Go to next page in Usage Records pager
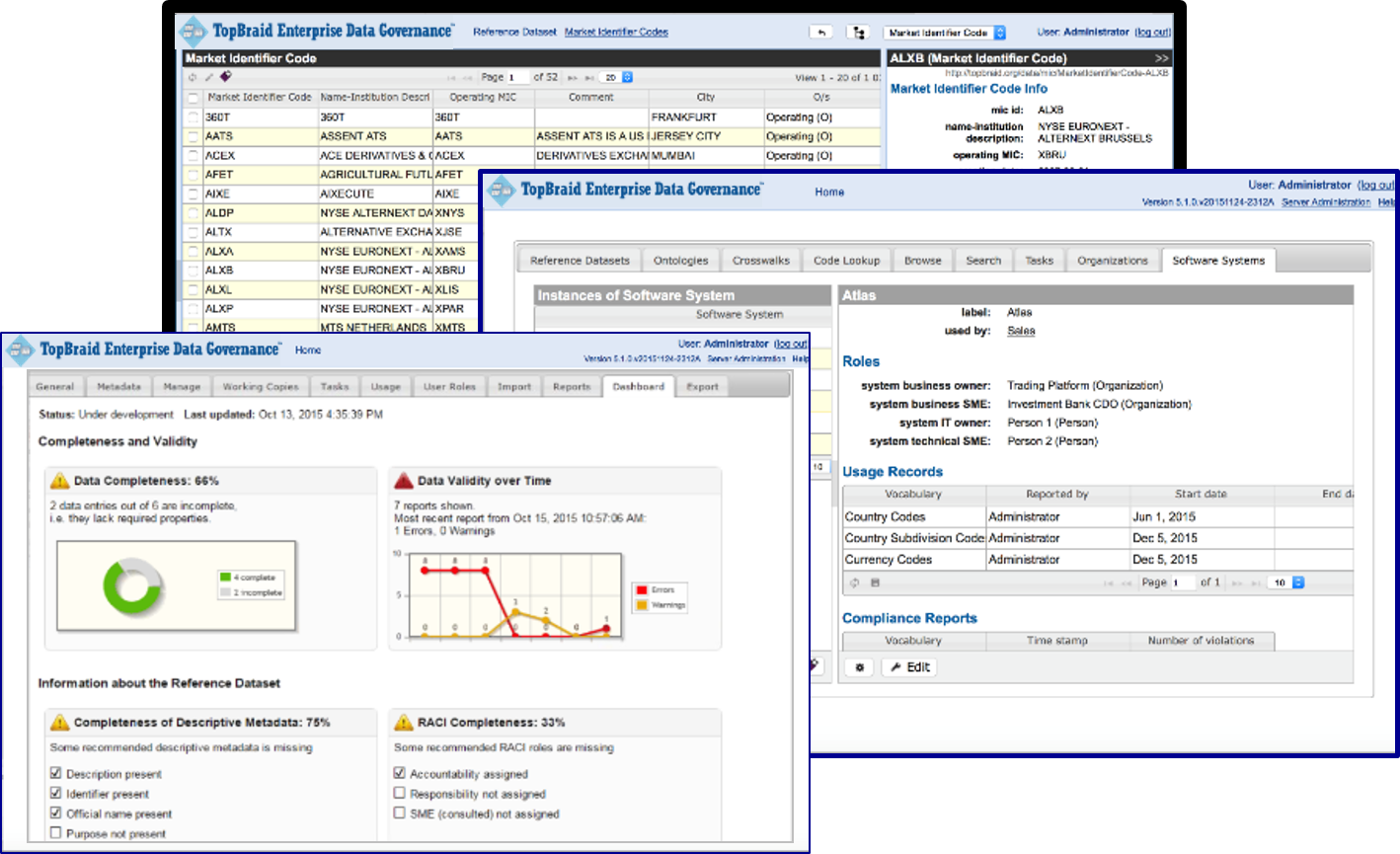This screenshot has width=1400, height=854. (1236, 582)
